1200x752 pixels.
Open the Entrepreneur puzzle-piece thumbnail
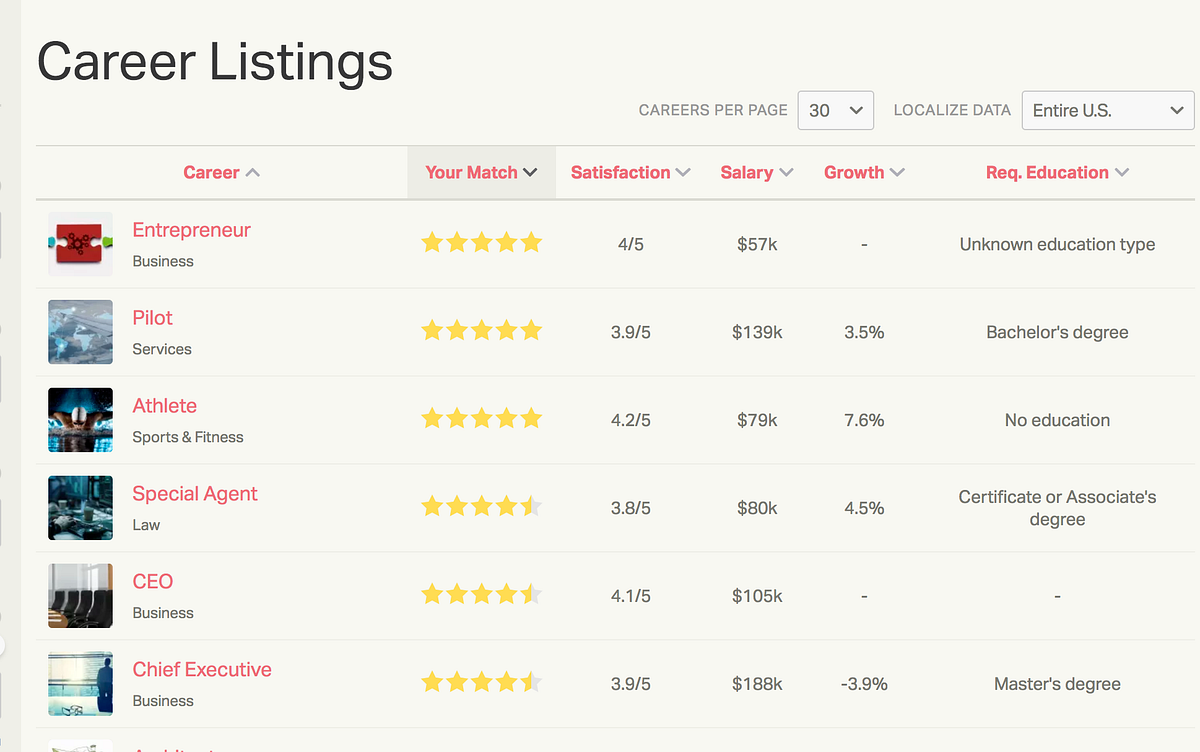80,244
